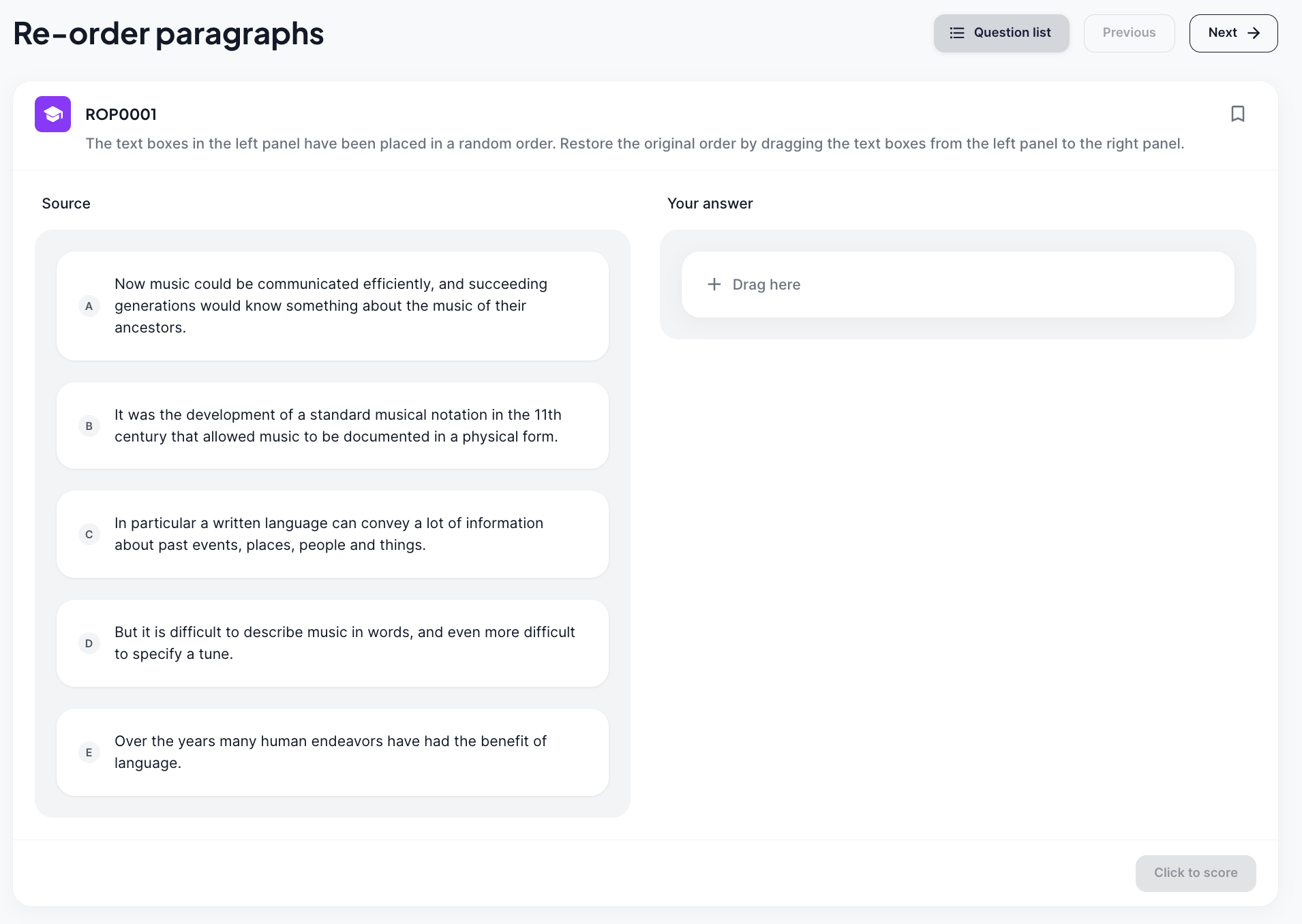
Task: Click the arrow icon on Next button
Action: (x=1253, y=33)
